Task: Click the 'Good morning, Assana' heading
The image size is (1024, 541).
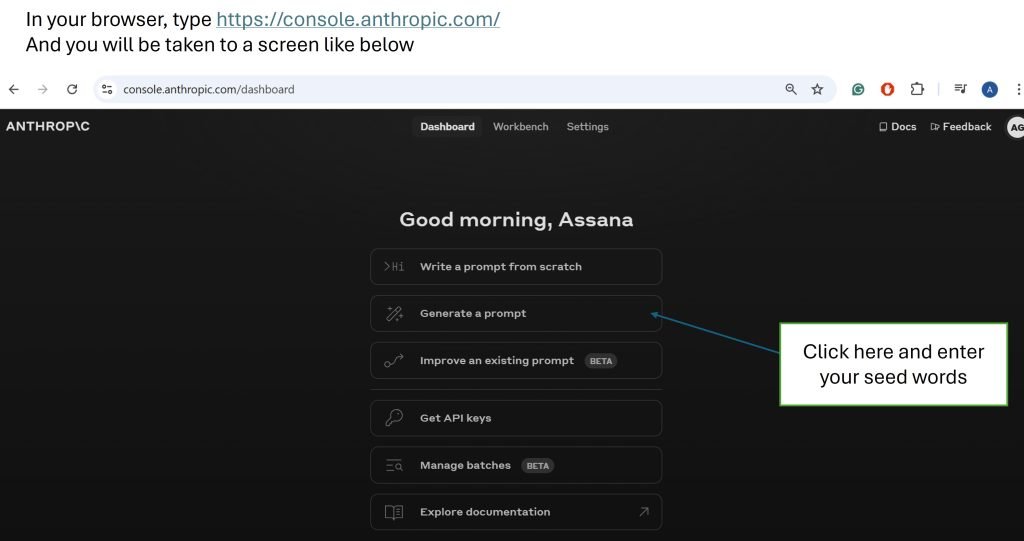Action: click(x=516, y=220)
